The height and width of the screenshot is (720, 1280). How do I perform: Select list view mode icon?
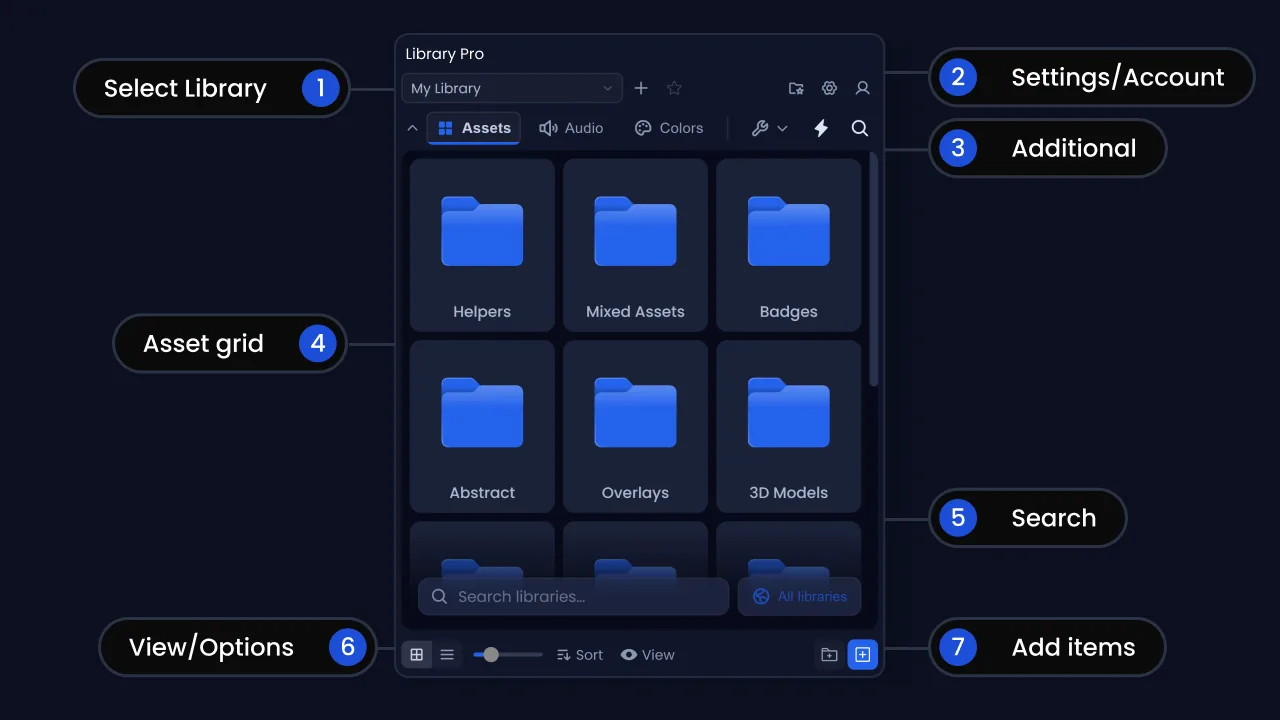[x=447, y=655]
